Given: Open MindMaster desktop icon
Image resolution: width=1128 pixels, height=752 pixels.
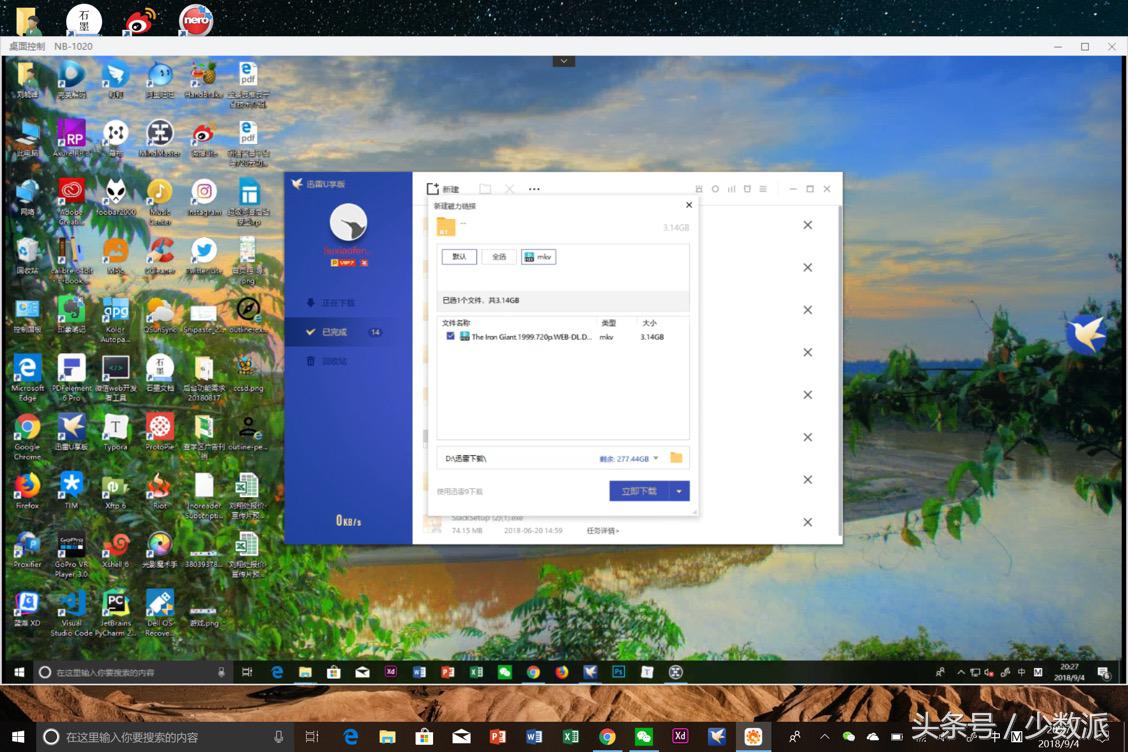Looking at the screenshot, I should tap(160, 138).
